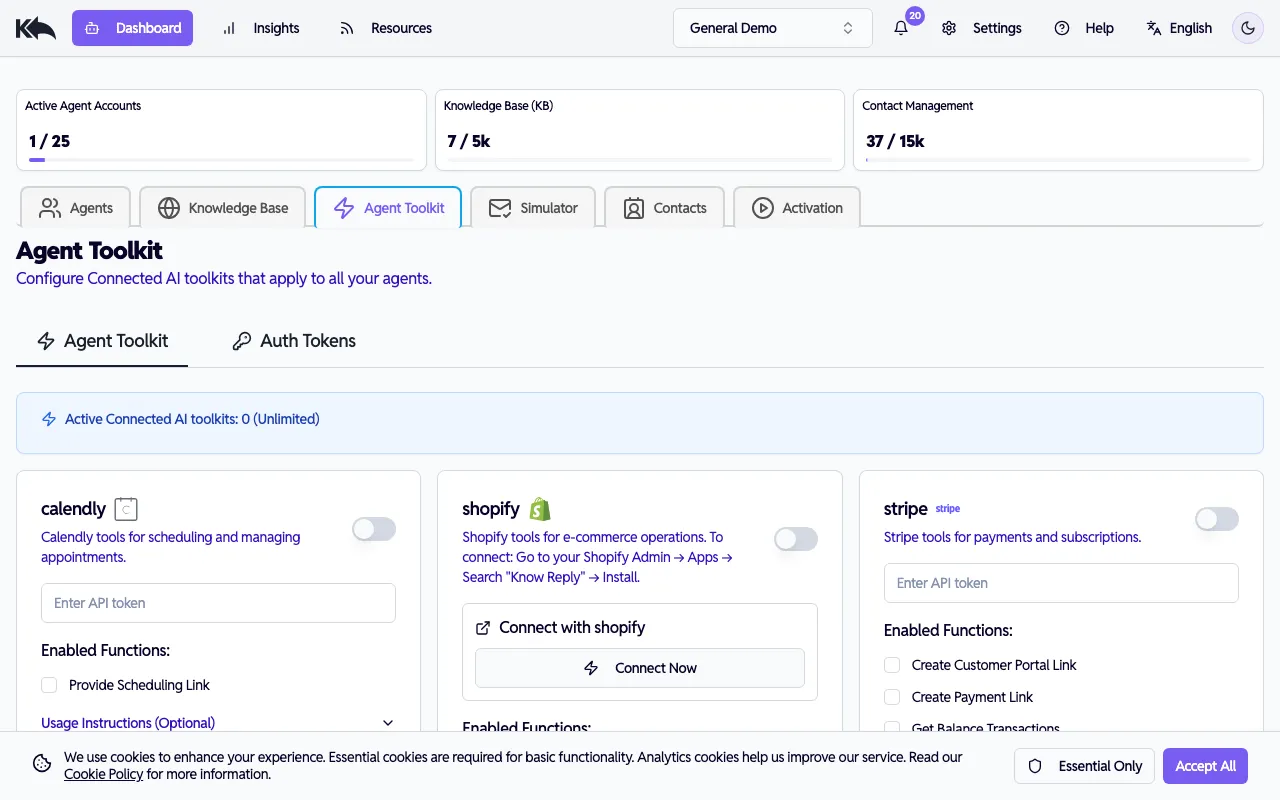Enable the calendly toolkit toggle

(x=373, y=529)
